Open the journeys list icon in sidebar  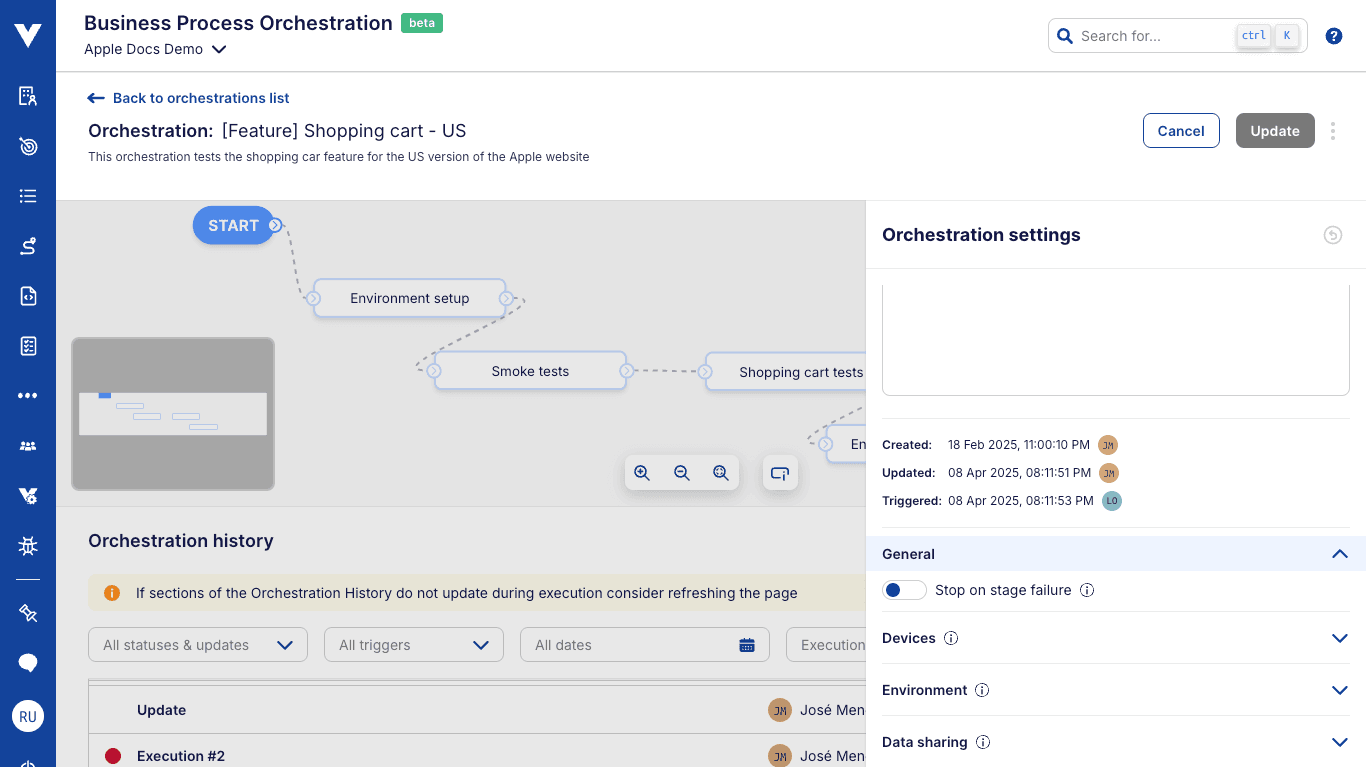pyautogui.click(x=28, y=196)
